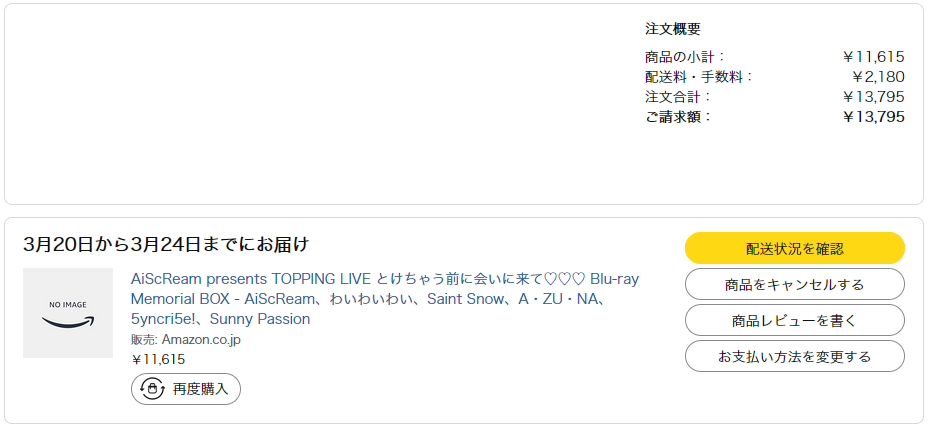This screenshot has width=934, height=433.
Task: Click the 注文概要 summary heading
Action: pos(673,29)
